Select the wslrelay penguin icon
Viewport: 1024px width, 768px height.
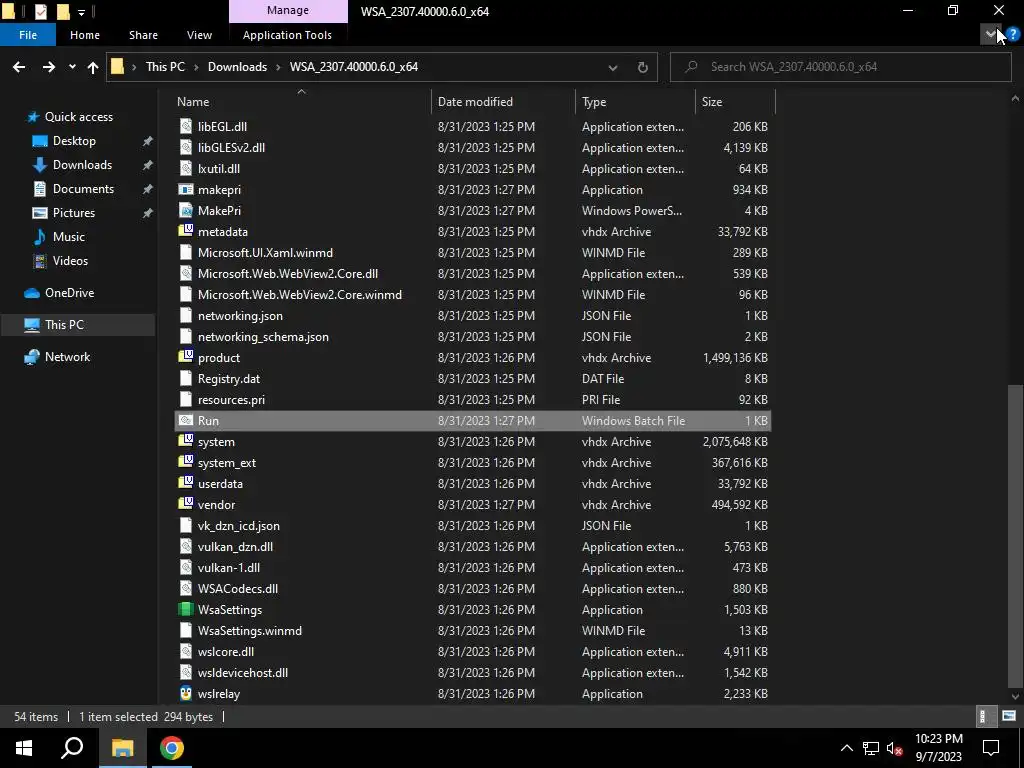click(x=186, y=694)
